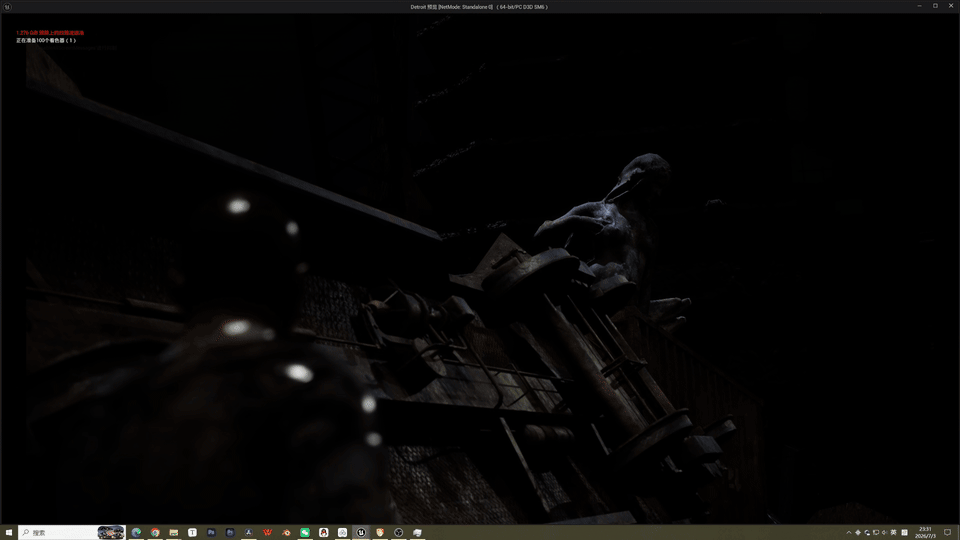Open the Windows Start menu
Screen dimensions: 960x540
pos(9,533)
